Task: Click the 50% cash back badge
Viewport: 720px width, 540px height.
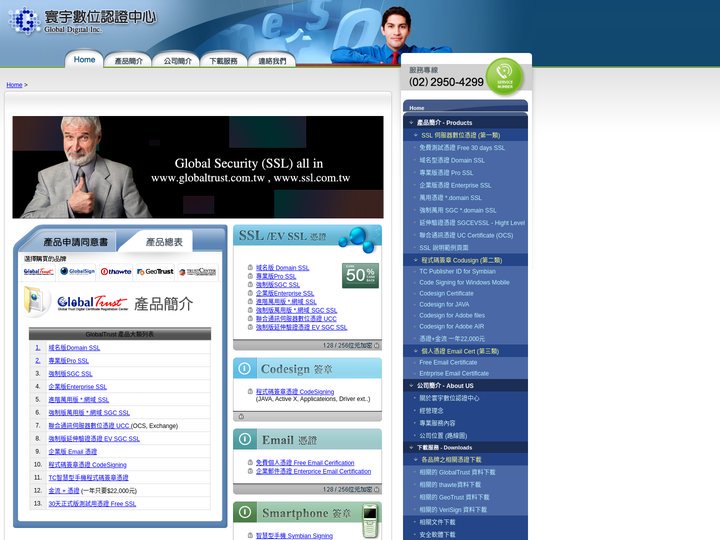Action: (x=360, y=275)
